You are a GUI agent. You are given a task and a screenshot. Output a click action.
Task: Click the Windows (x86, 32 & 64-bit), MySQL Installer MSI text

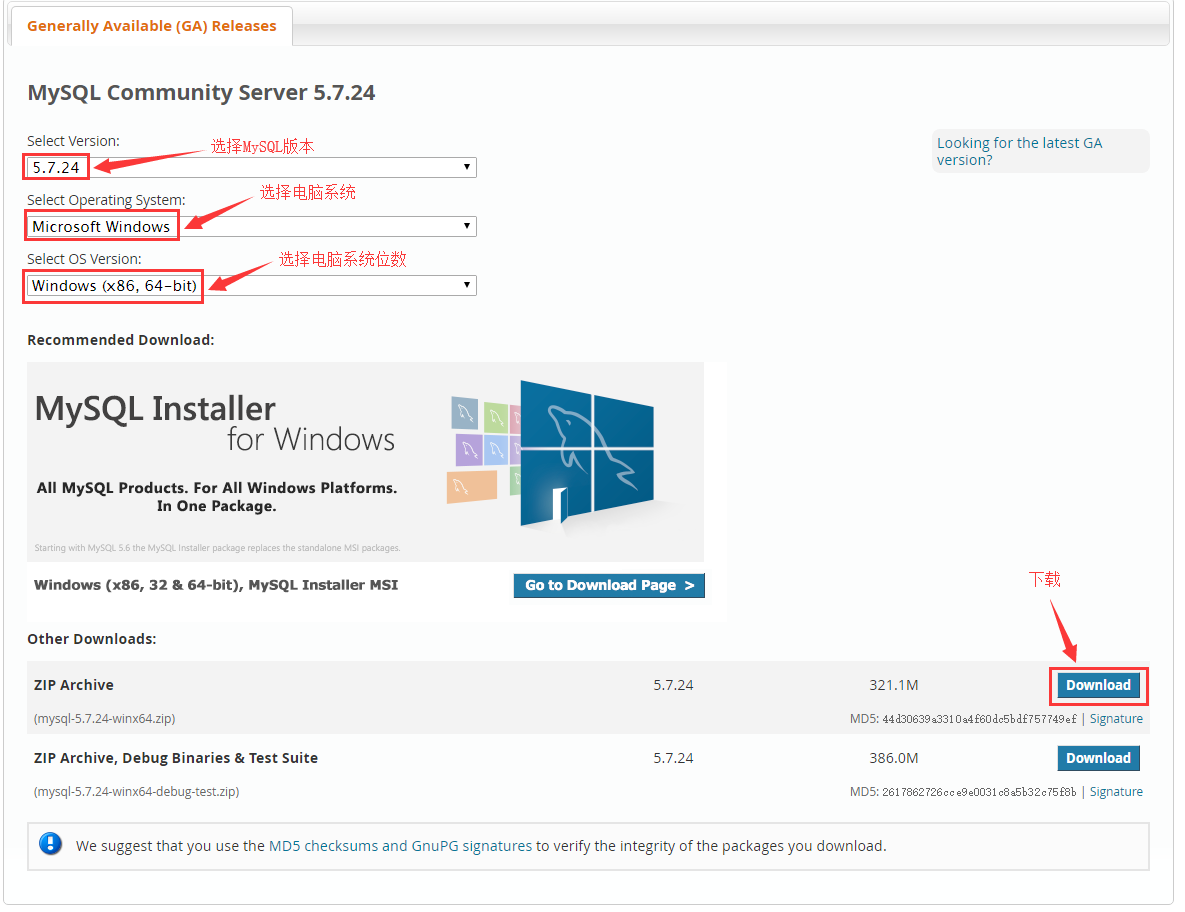216,585
